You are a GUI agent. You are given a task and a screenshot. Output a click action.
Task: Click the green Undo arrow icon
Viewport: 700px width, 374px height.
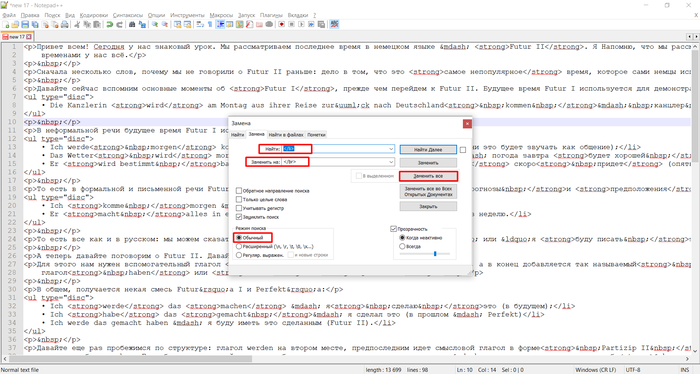tap(109, 25)
